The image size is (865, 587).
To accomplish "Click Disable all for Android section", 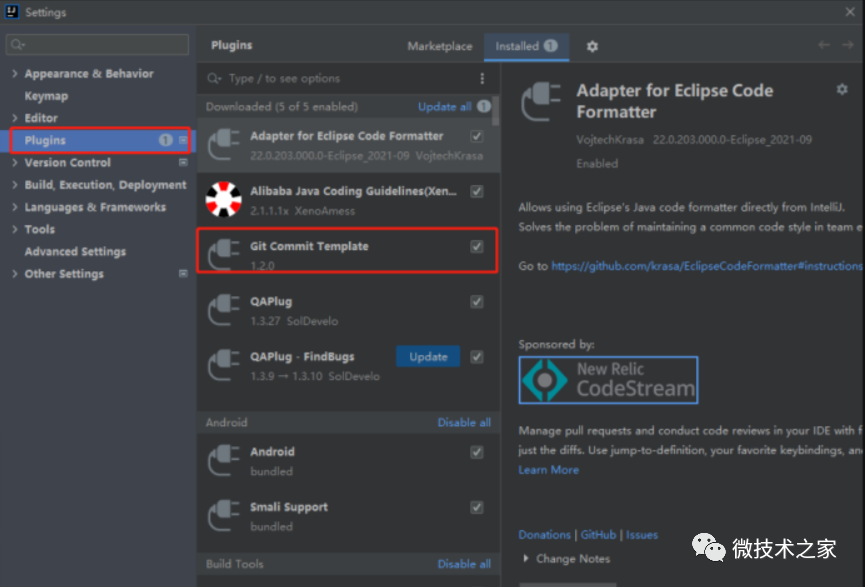I will (464, 423).
